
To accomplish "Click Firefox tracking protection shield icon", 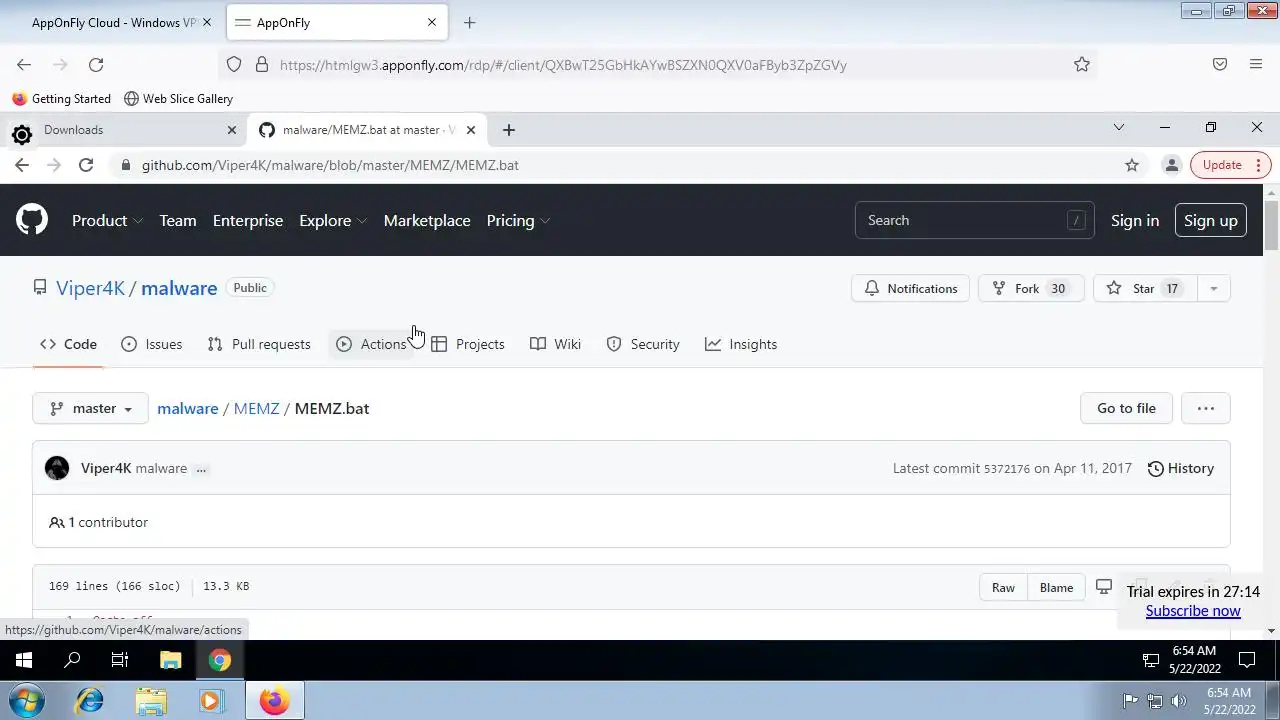I will pos(234,65).
